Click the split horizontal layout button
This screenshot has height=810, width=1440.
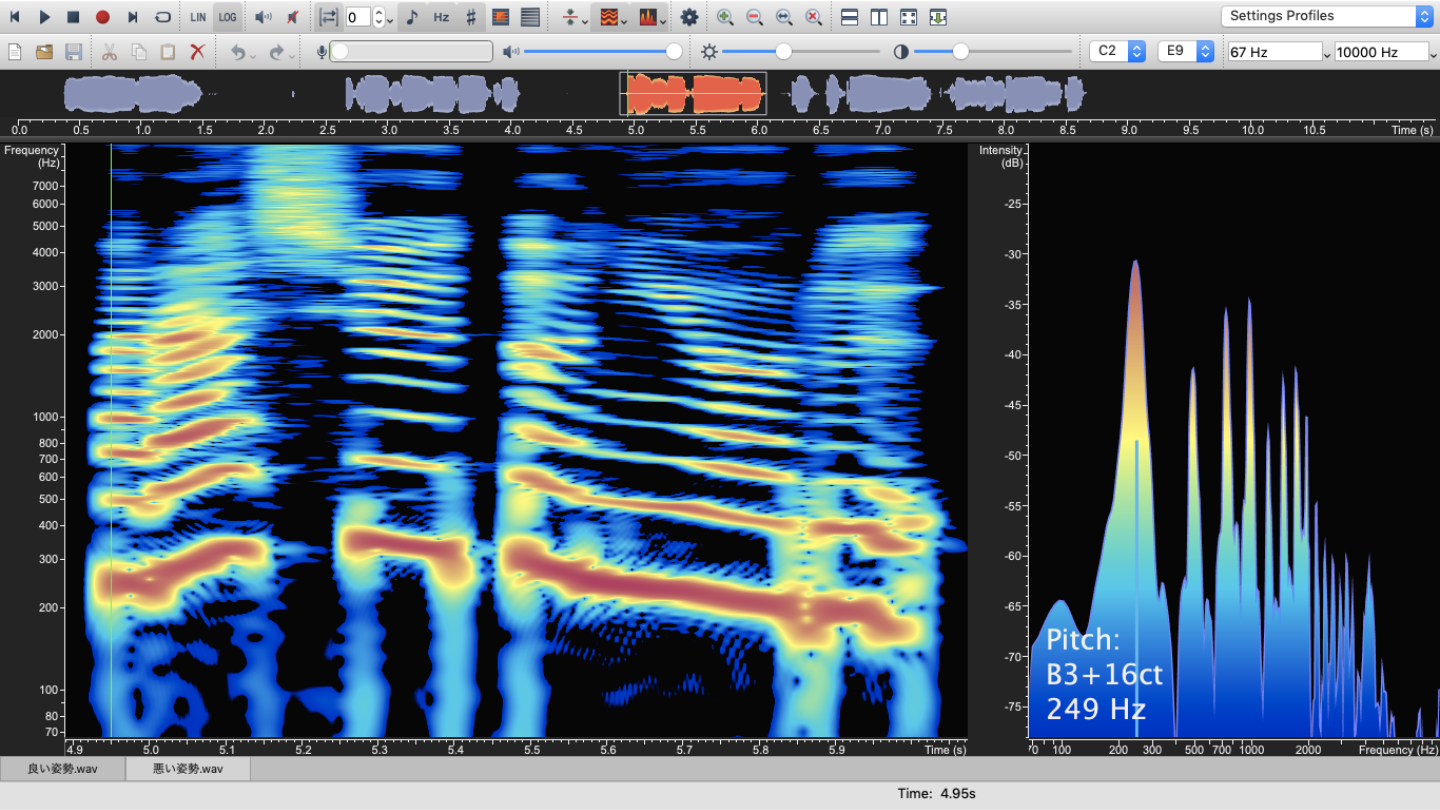coord(849,17)
